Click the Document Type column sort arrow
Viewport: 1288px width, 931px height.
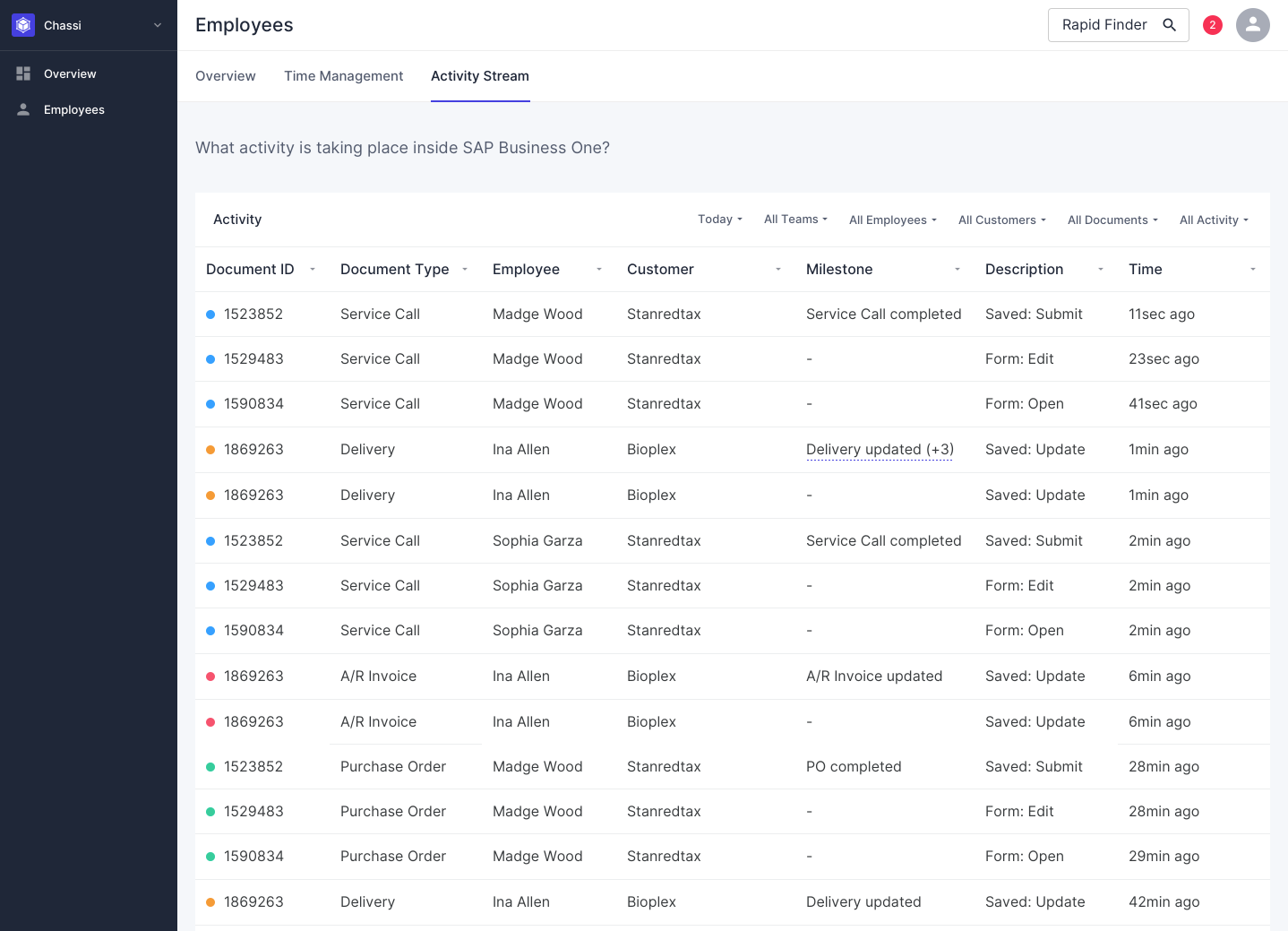coord(465,270)
